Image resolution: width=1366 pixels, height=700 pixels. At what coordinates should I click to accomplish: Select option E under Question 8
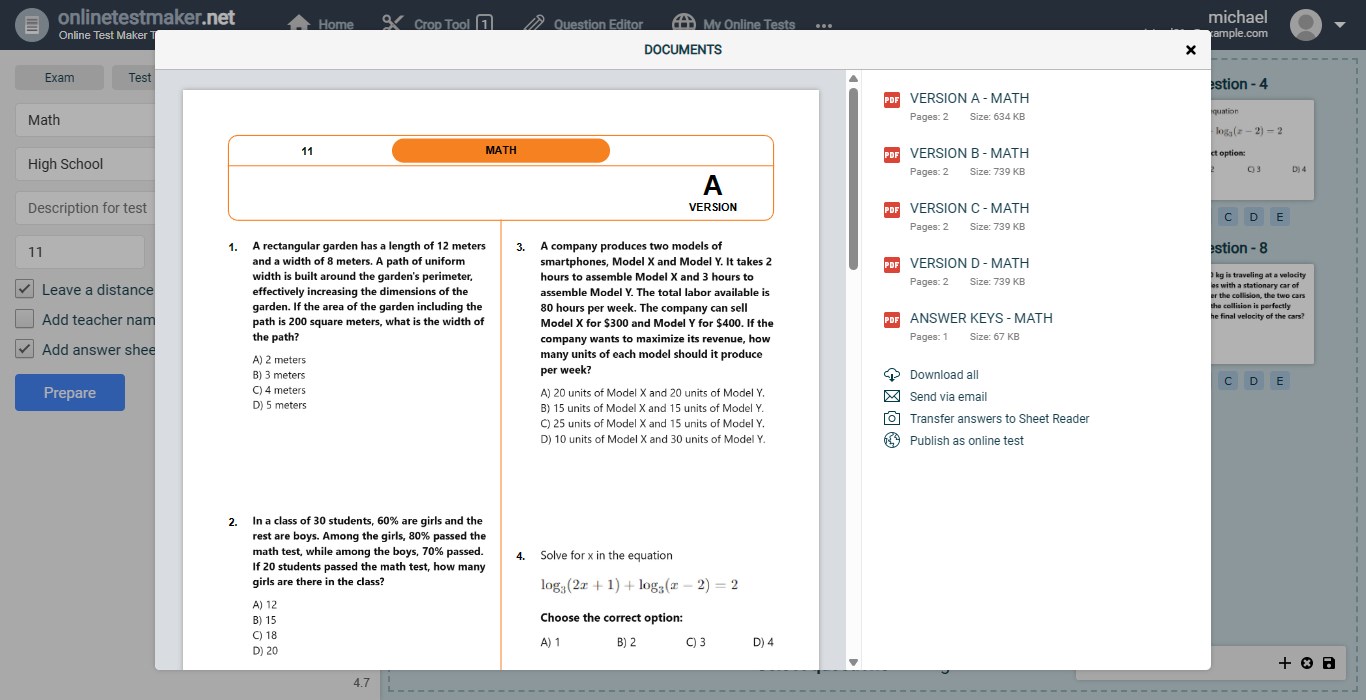click(x=1281, y=381)
